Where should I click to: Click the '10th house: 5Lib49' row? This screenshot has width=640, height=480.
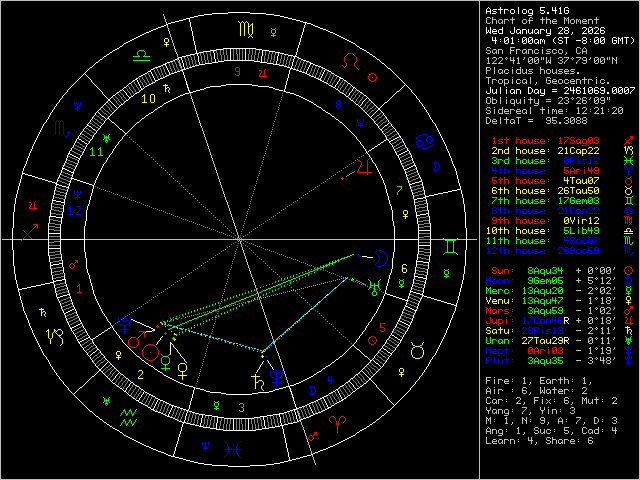click(x=542, y=231)
